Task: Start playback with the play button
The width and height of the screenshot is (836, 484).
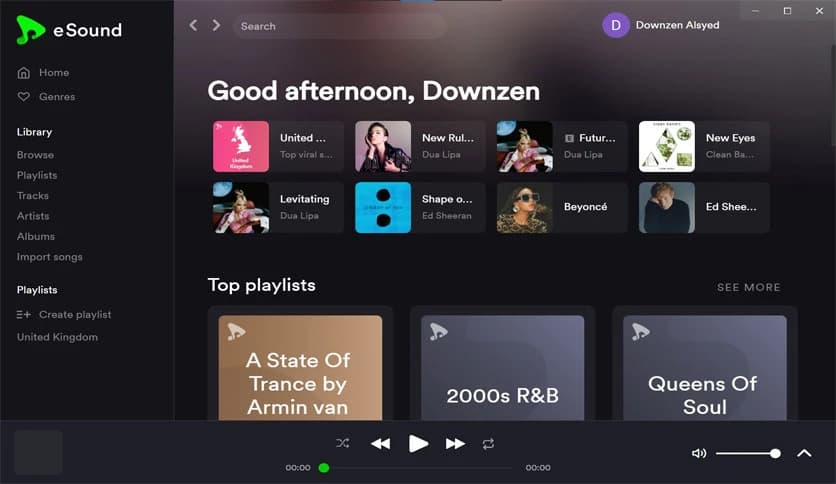Action: tap(418, 443)
